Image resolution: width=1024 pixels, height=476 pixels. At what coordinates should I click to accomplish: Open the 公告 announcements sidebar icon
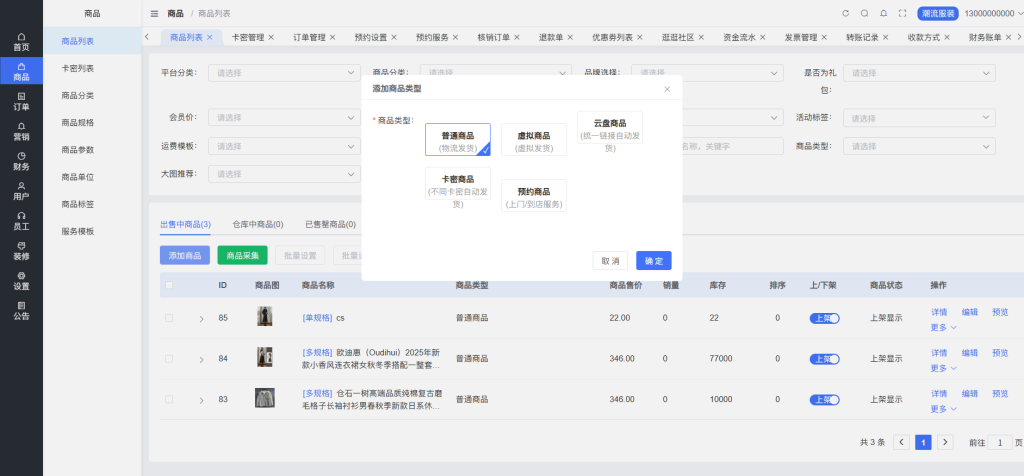tap(21, 311)
